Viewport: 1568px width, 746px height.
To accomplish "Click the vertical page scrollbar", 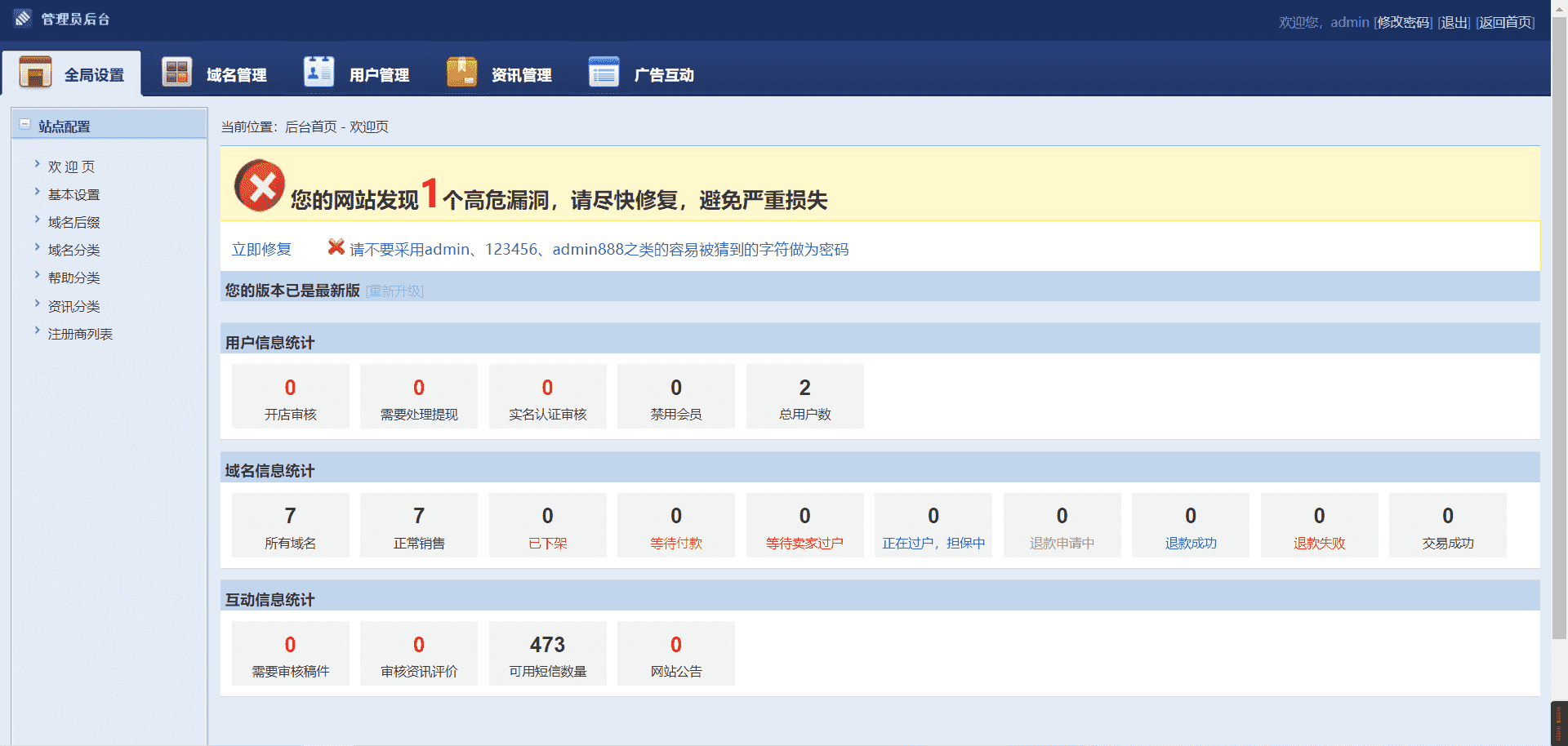I will tap(1559, 326).
